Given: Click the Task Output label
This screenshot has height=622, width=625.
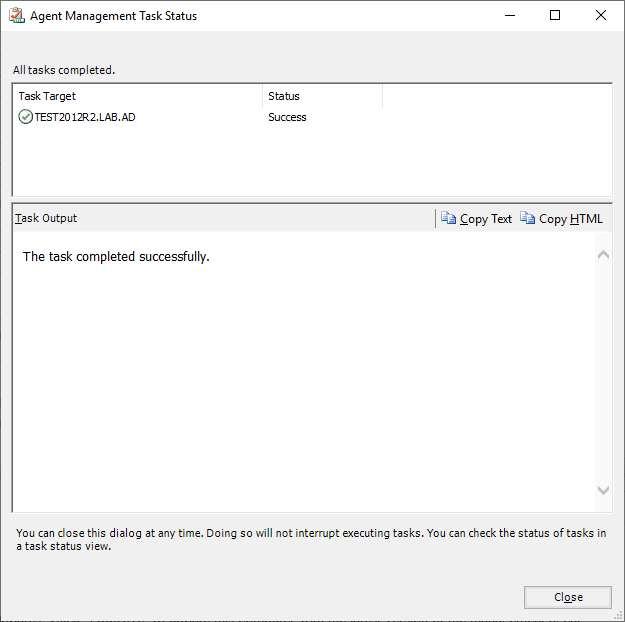Looking at the screenshot, I should pyautogui.click(x=46, y=218).
